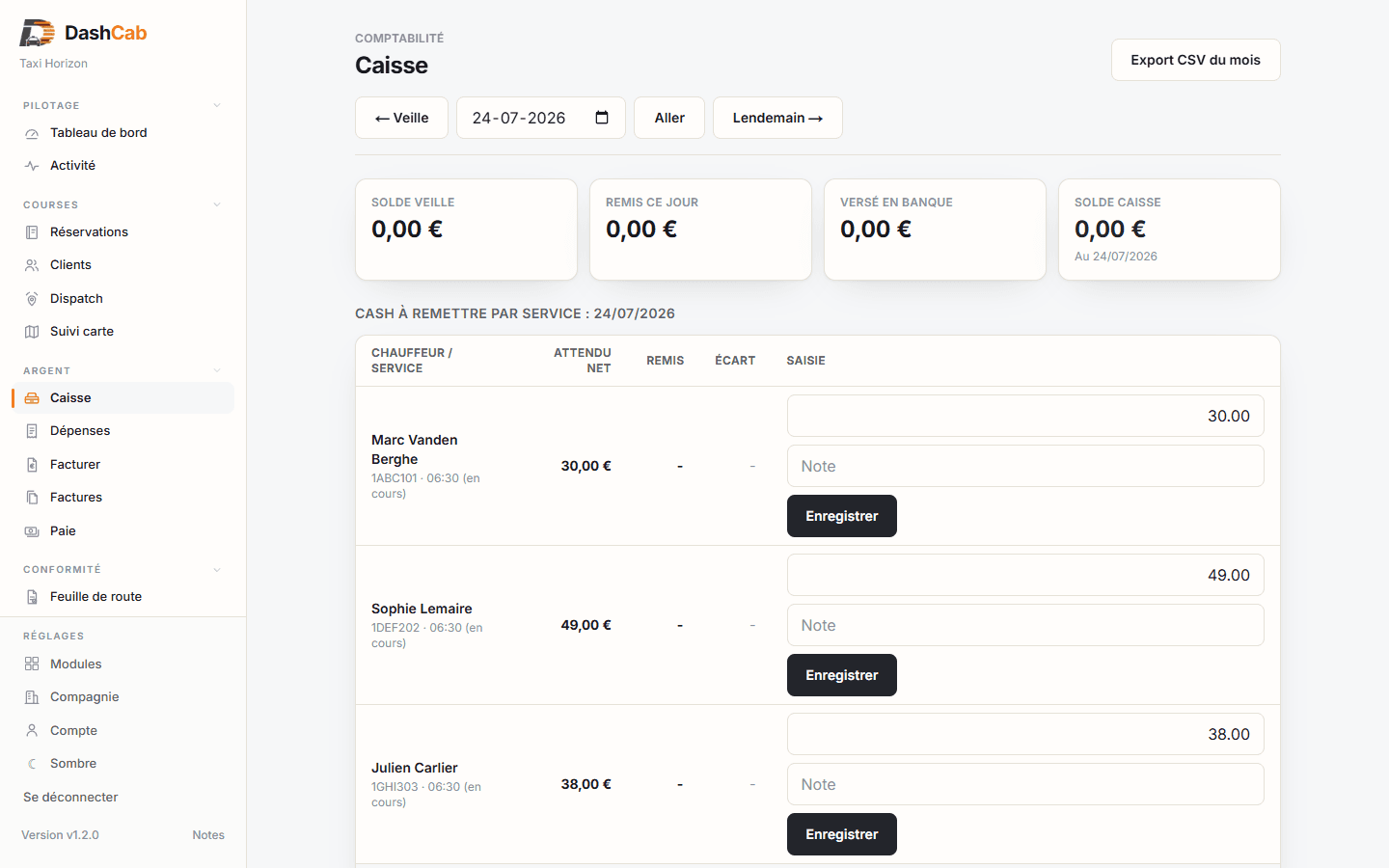Collapse the Argent section chevron
This screenshot has height=868, width=1389.
217,370
